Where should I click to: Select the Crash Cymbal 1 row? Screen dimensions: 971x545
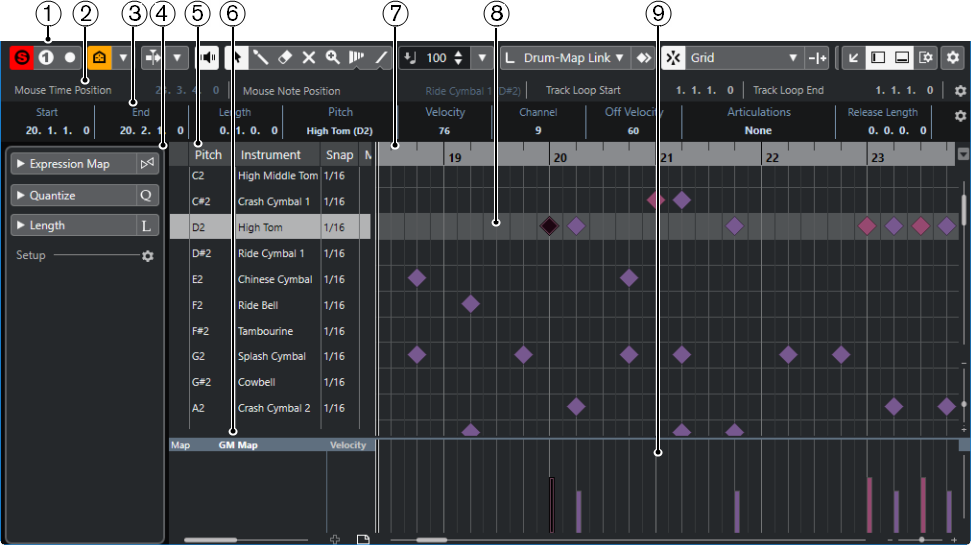tap(270, 201)
